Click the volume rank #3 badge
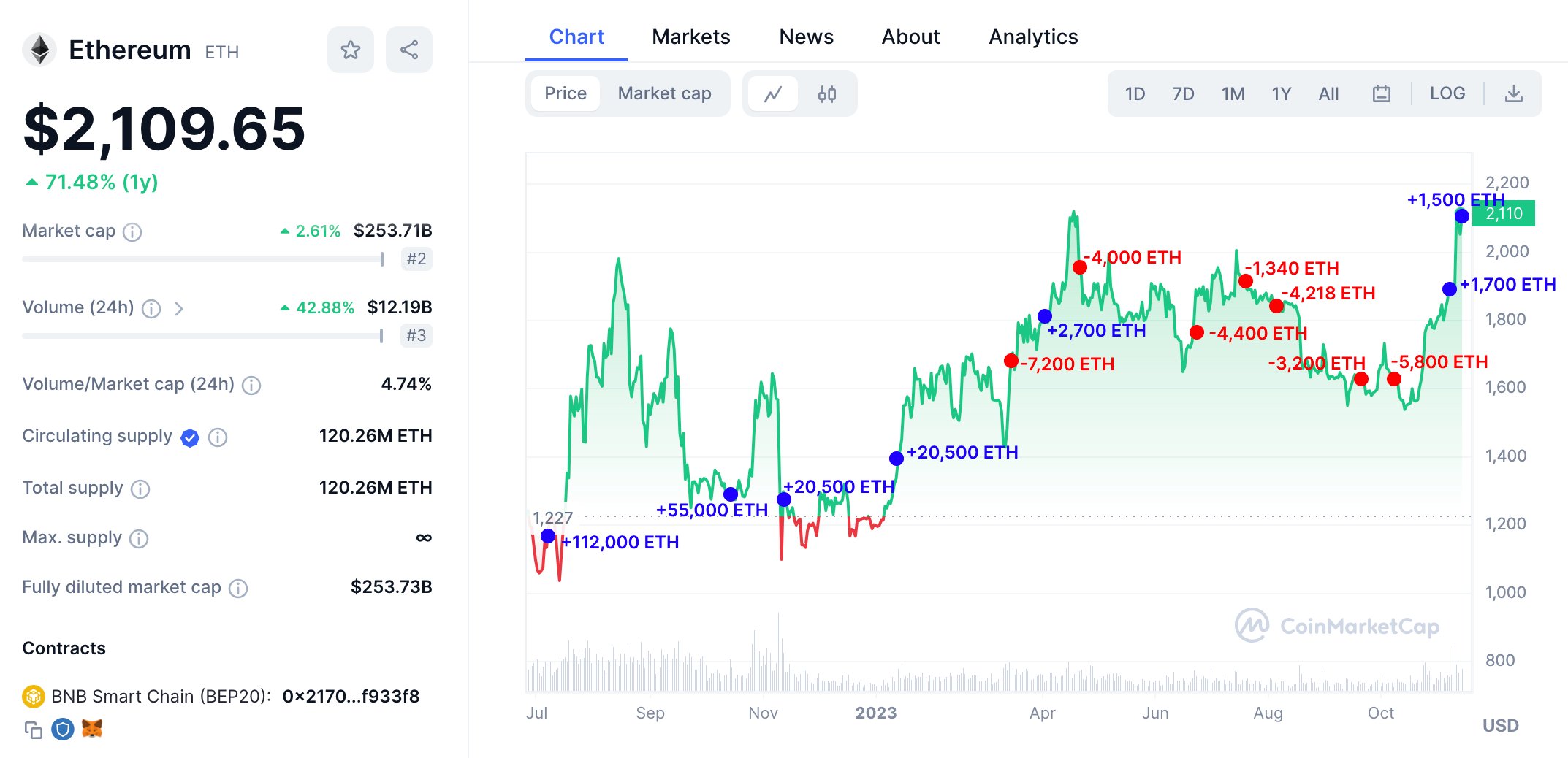The width and height of the screenshot is (1568, 758). (x=416, y=335)
